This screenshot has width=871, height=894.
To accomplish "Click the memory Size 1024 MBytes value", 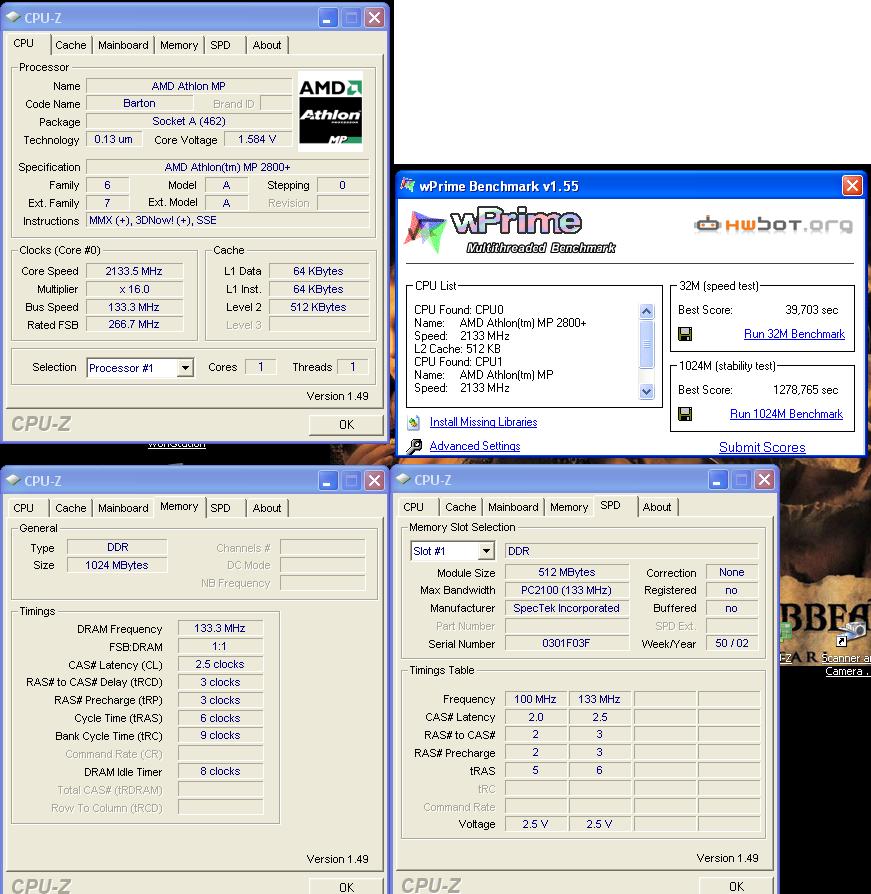I will [x=117, y=565].
